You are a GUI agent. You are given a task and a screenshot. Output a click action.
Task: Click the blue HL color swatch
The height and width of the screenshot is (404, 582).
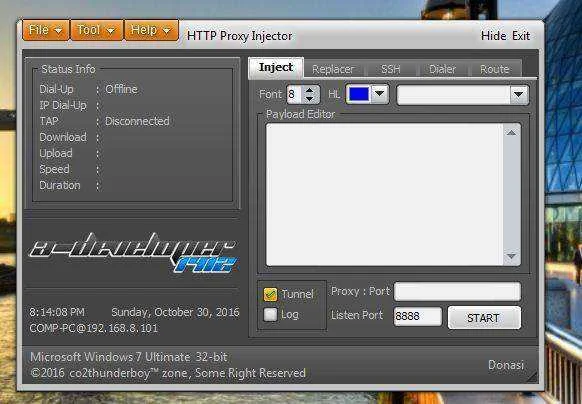[x=359, y=94]
